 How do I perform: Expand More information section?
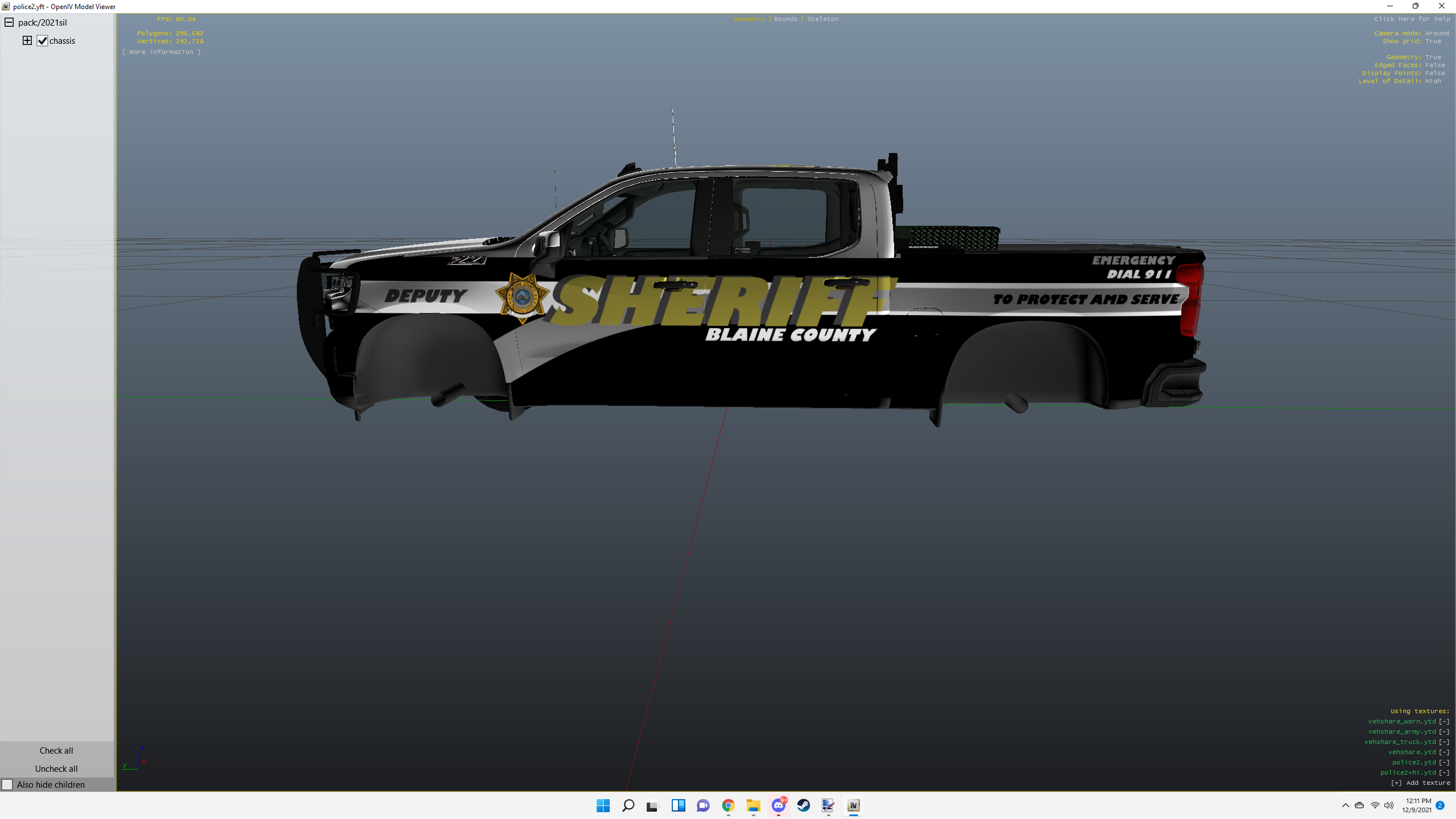161,52
